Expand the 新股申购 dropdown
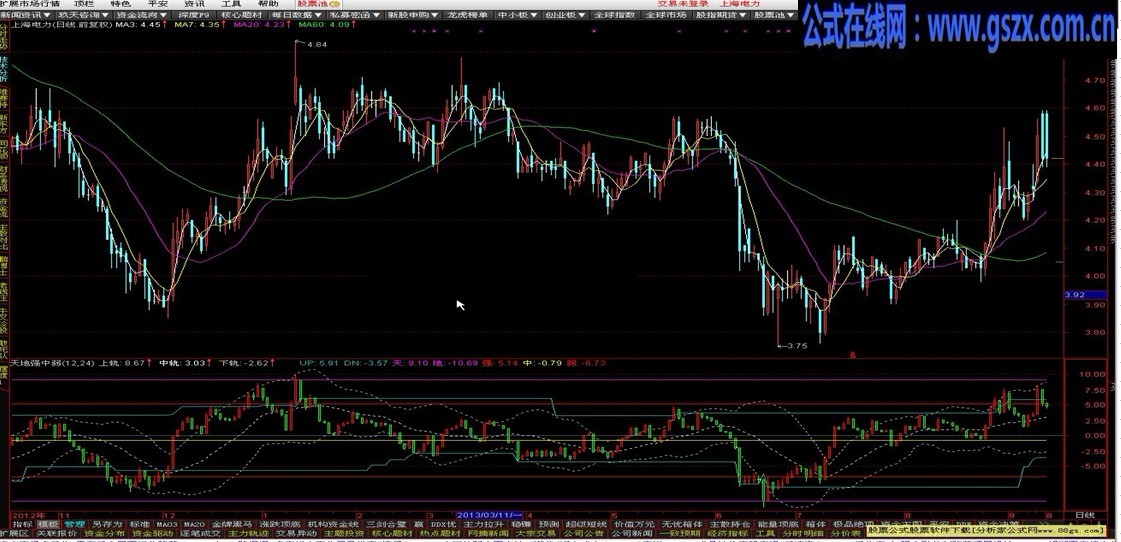Viewport: 1121px width, 542px height. coord(413,14)
